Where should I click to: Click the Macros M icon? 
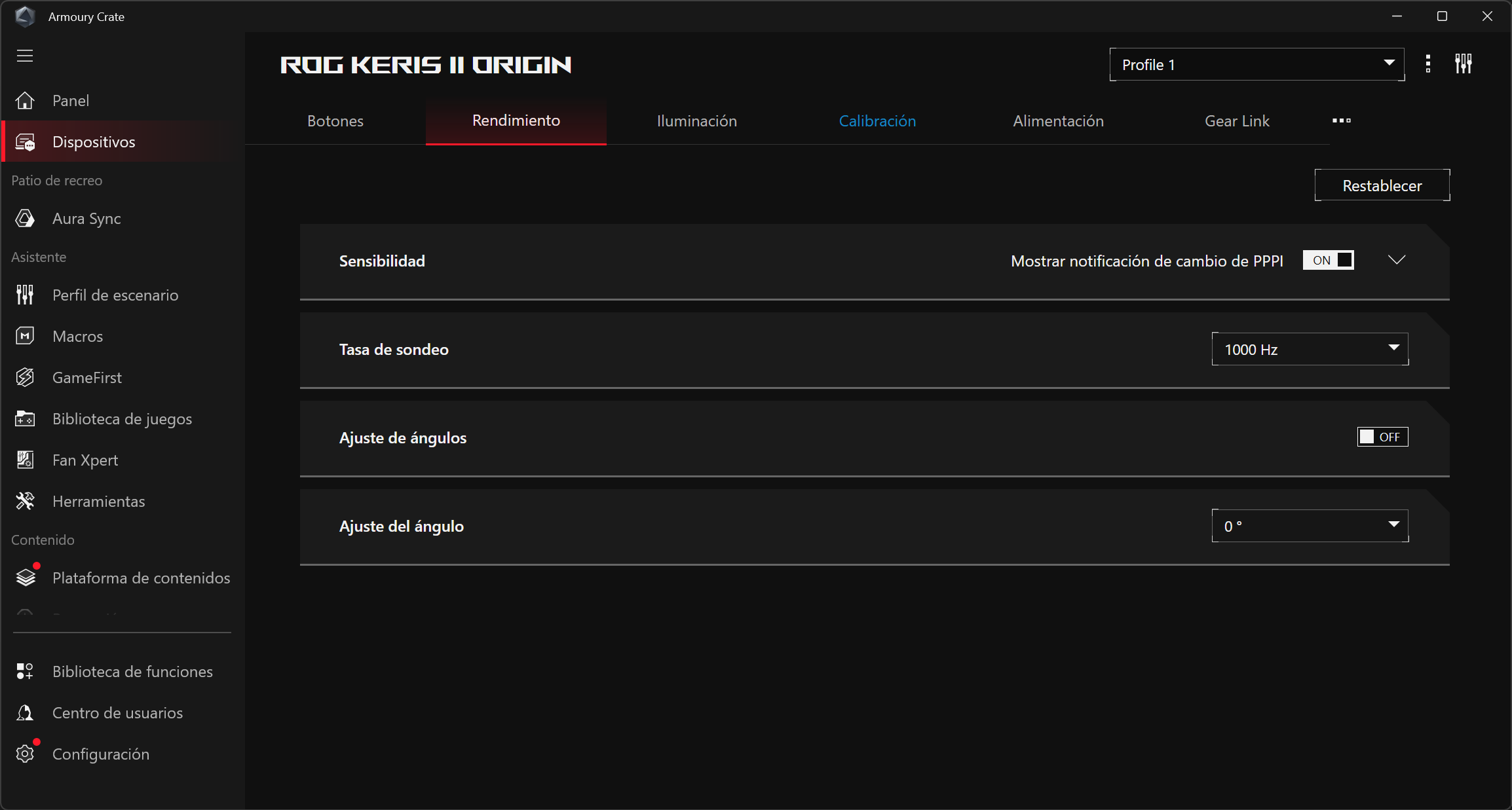tap(25, 336)
